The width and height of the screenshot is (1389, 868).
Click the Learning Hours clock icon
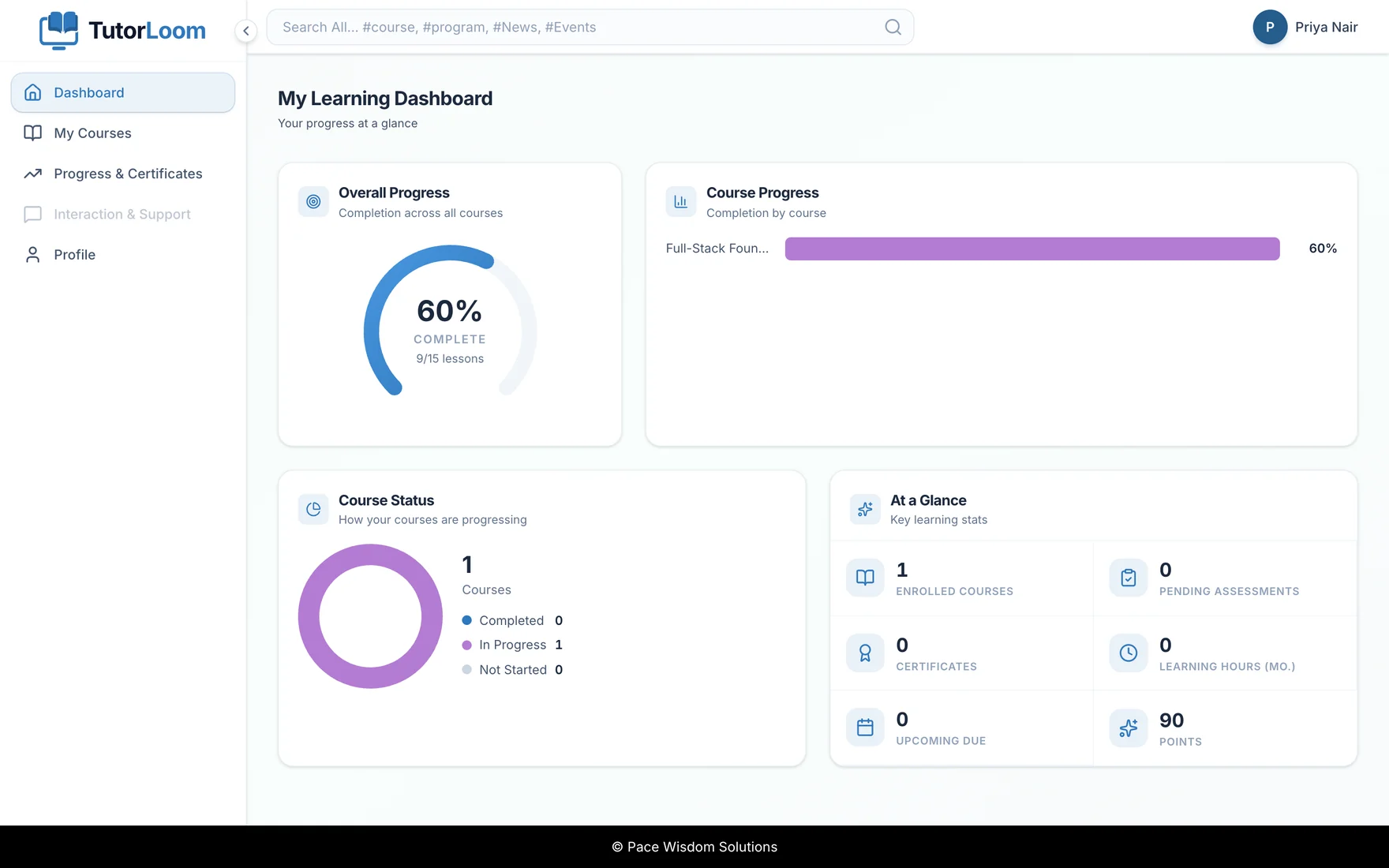[1129, 653]
